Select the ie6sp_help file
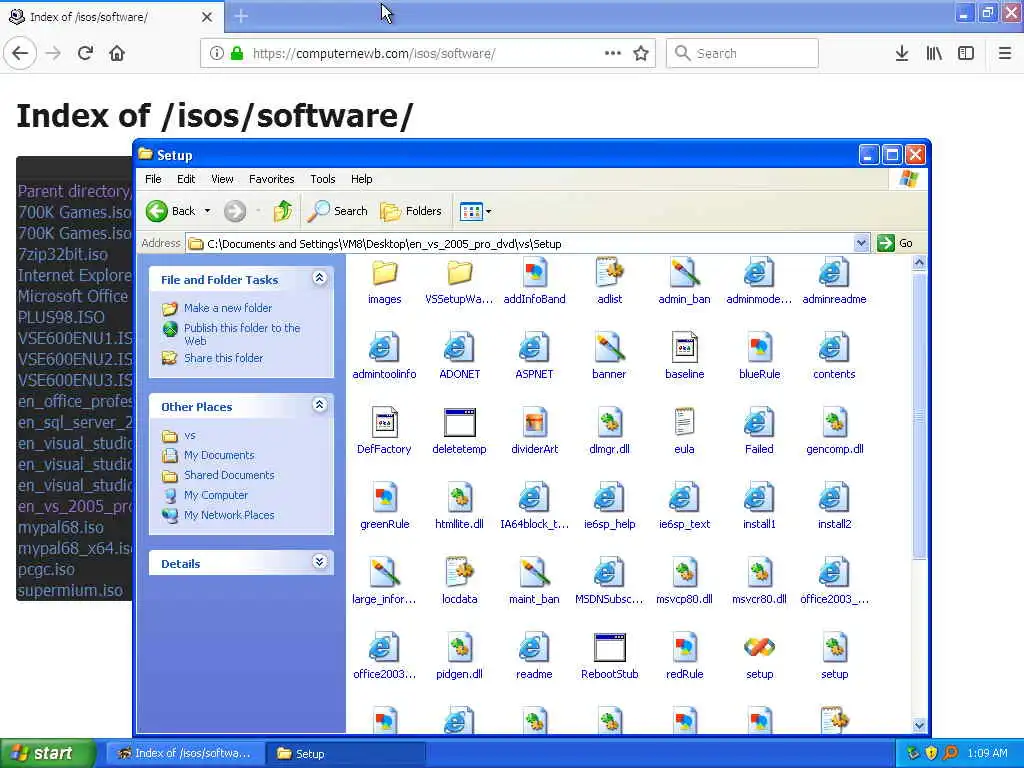The height and width of the screenshot is (768, 1024). click(609, 498)
